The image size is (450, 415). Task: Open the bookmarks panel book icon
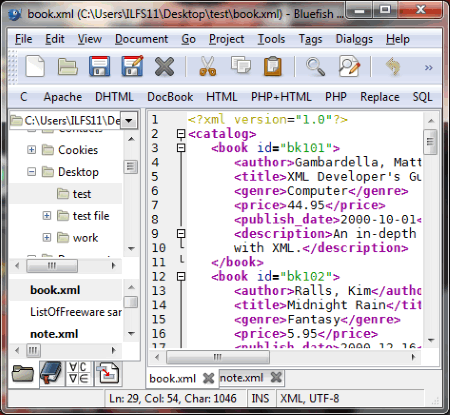coord(51,373)
